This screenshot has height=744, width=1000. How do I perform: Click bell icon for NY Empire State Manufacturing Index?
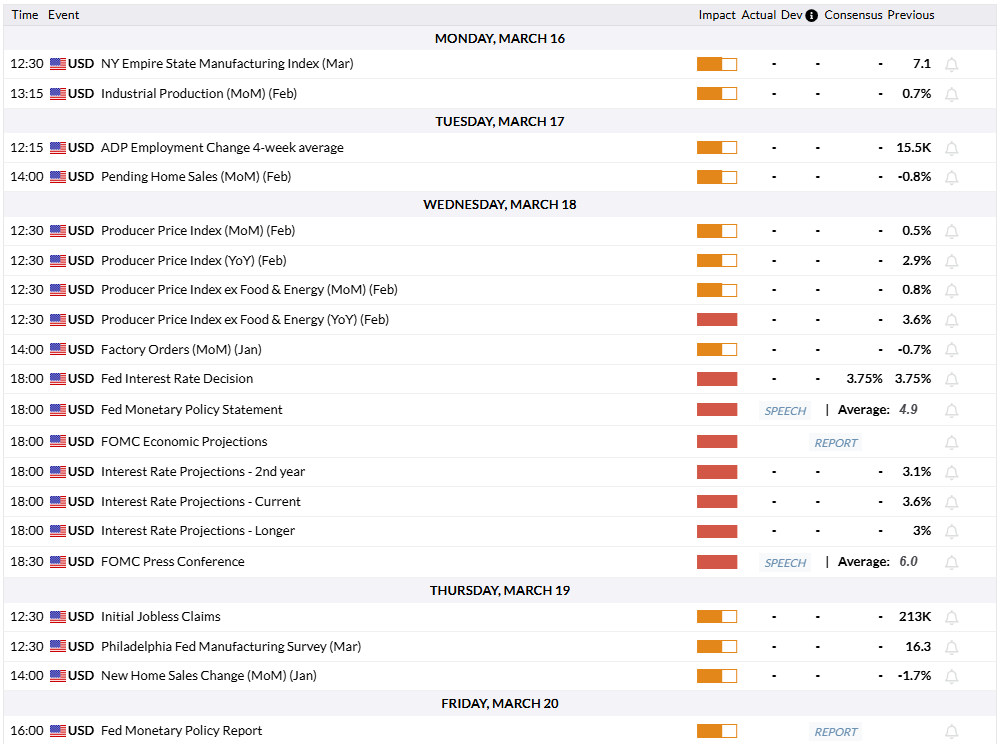pos(951,64)
